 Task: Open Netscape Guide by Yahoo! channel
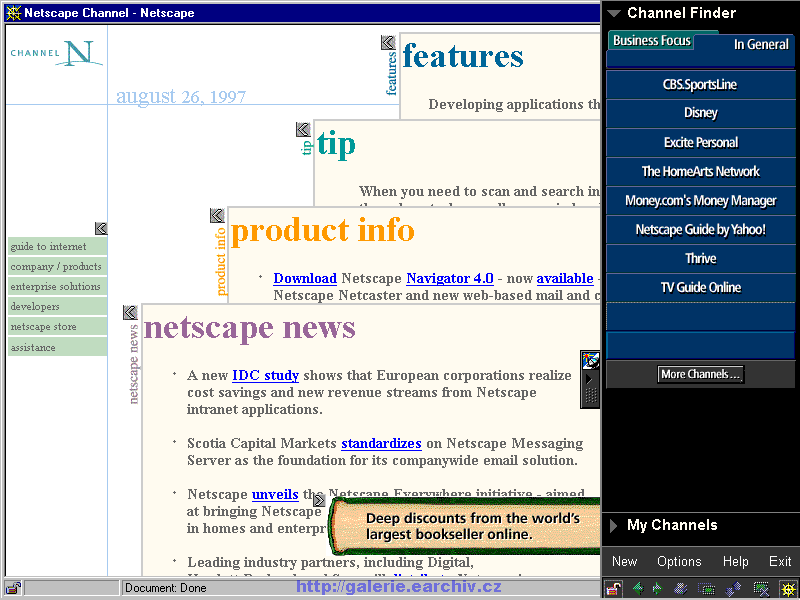pos(700,230)
